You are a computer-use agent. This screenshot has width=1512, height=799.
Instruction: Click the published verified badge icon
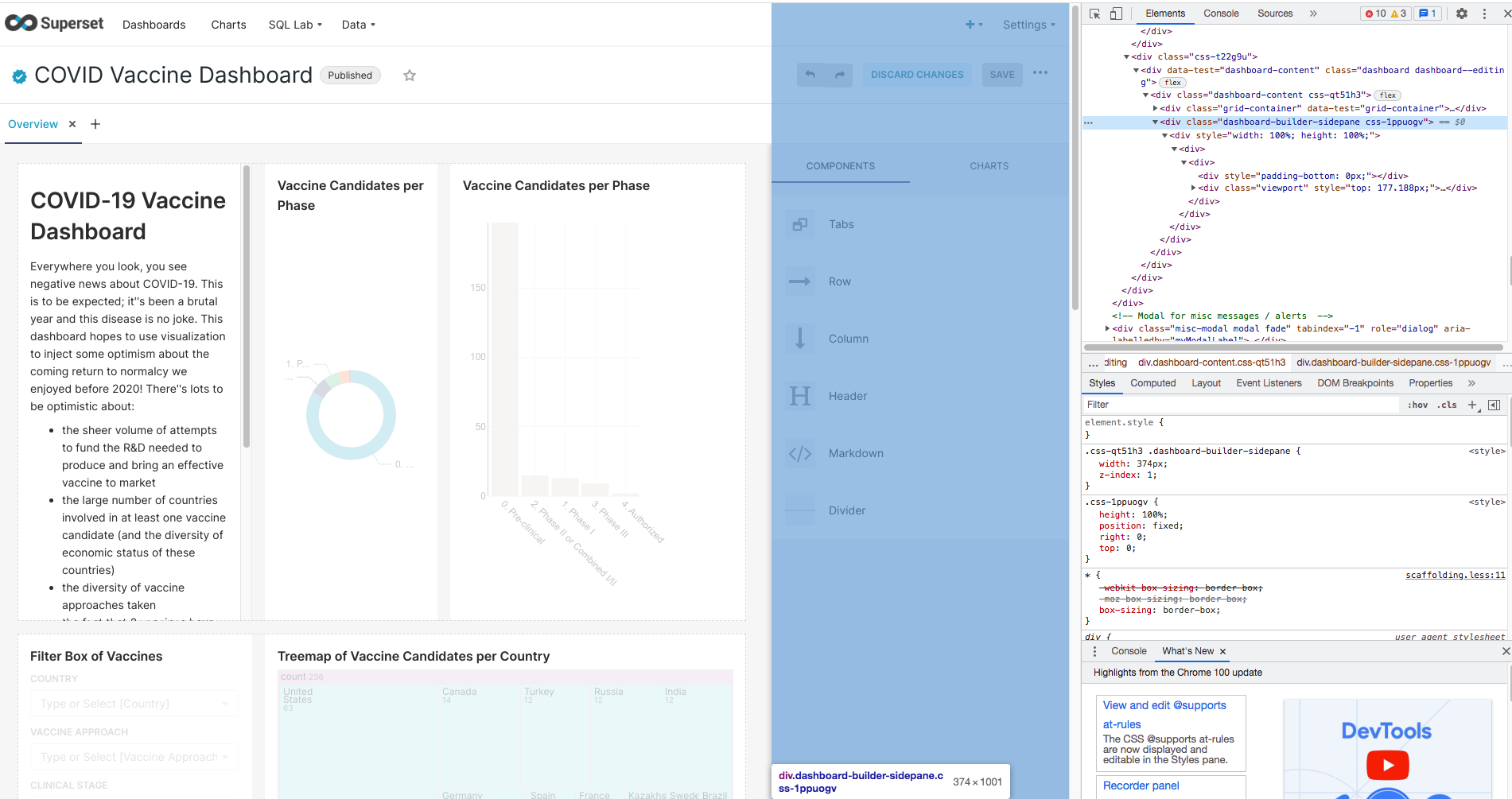[19, 76]
